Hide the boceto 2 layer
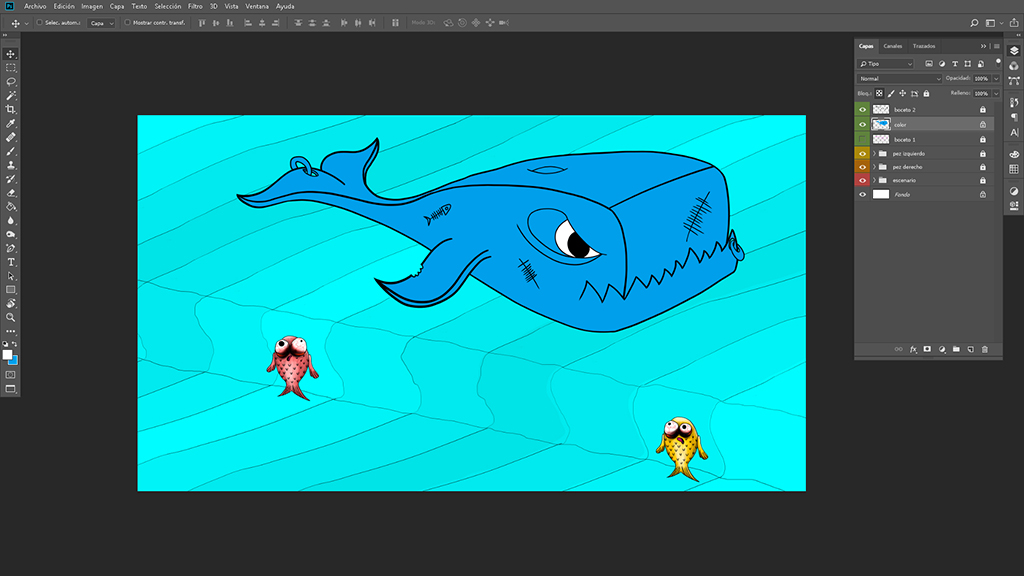 coord(863,109)
